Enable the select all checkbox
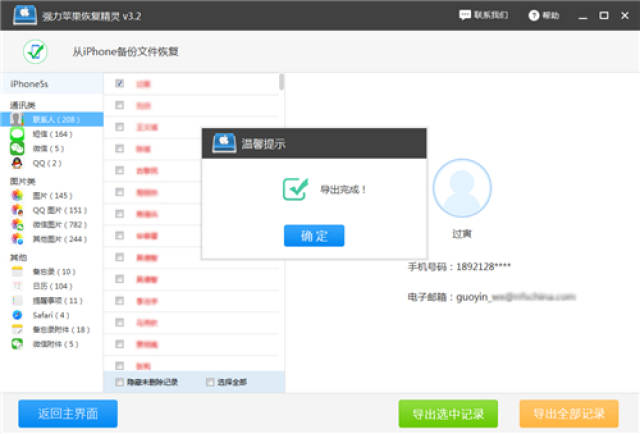The width and height of the screenshot is (640, 434). click(x=210, y=382)
